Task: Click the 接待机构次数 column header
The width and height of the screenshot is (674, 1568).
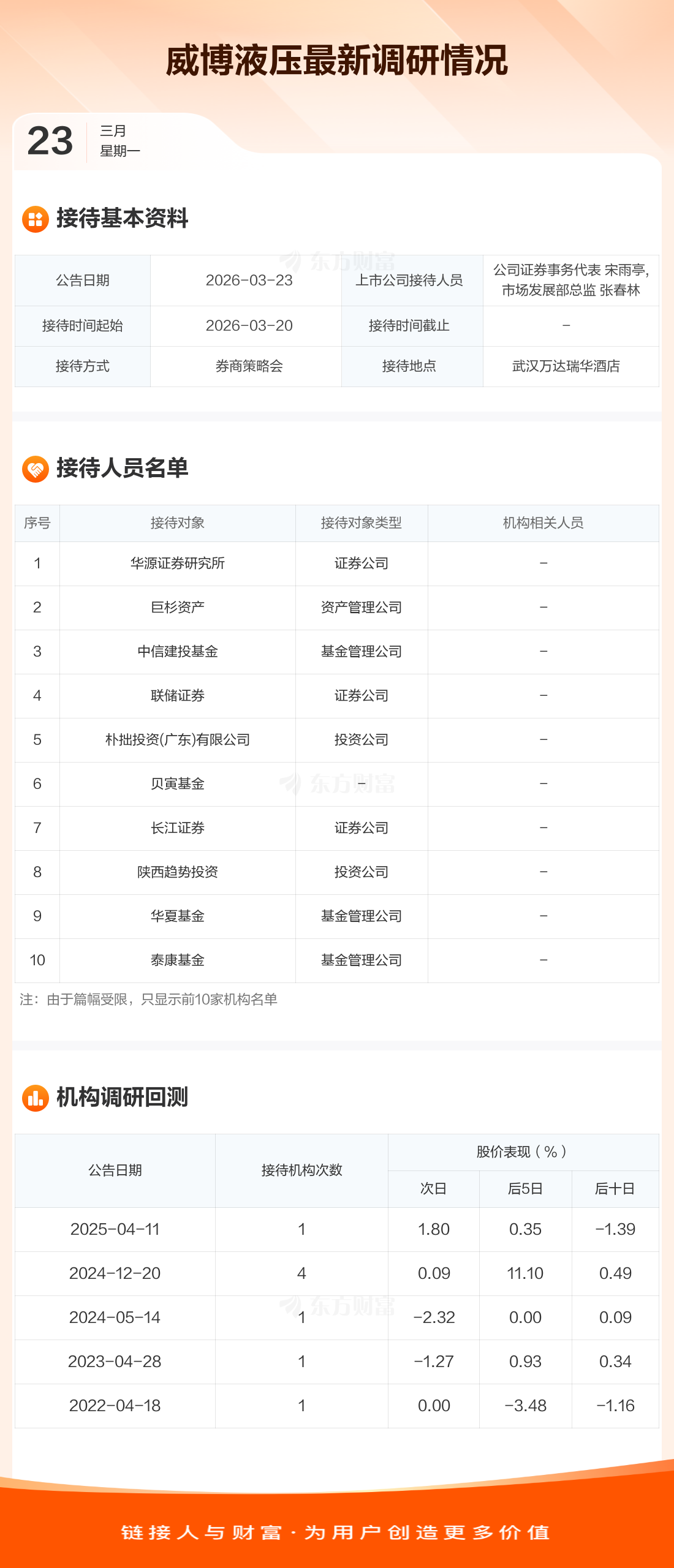Action: click(x=301, y=1170)
